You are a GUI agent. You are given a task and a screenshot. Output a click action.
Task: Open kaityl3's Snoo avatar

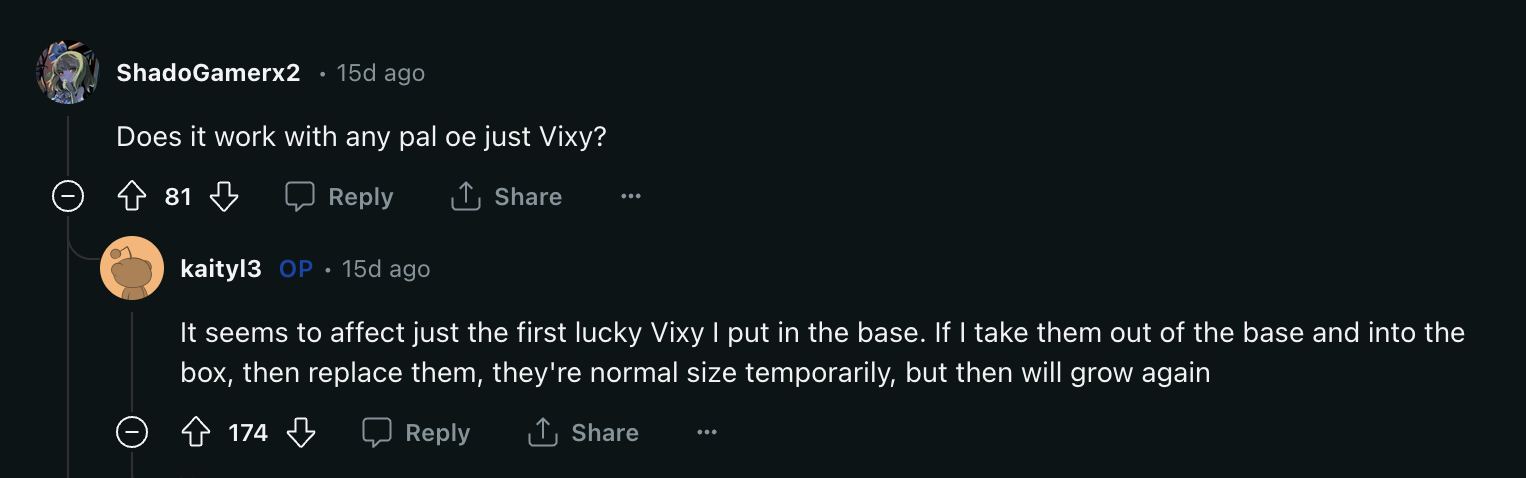132,268
